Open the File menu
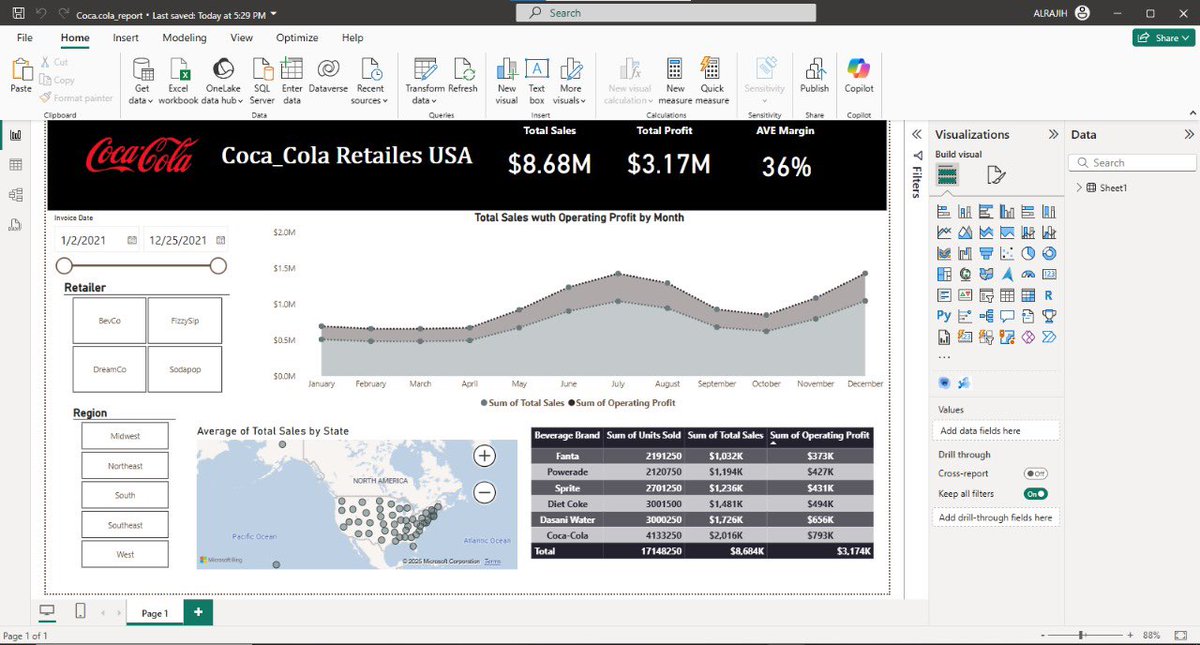Screen dimensions: 1200x645 [25, 38]
